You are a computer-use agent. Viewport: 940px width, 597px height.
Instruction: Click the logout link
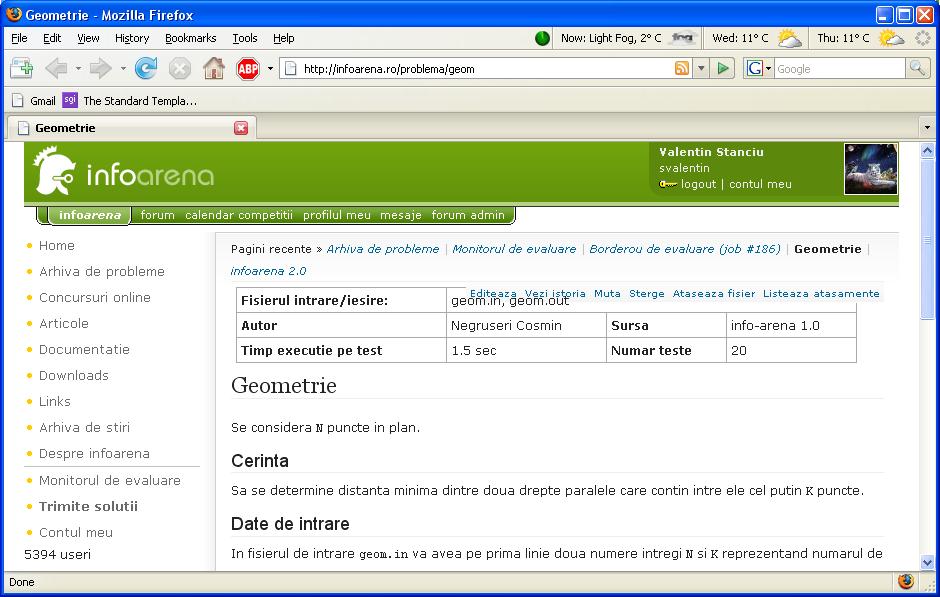click(698, 184)
